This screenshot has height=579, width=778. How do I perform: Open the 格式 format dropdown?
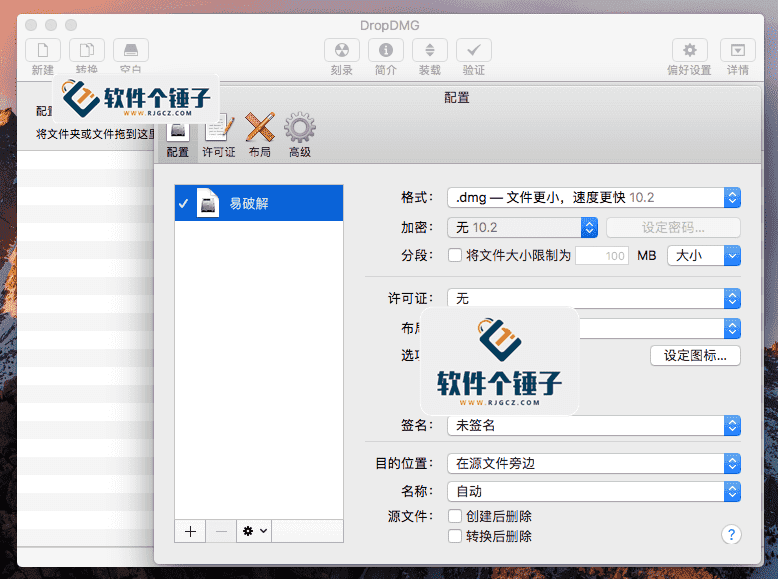[594, 197]
